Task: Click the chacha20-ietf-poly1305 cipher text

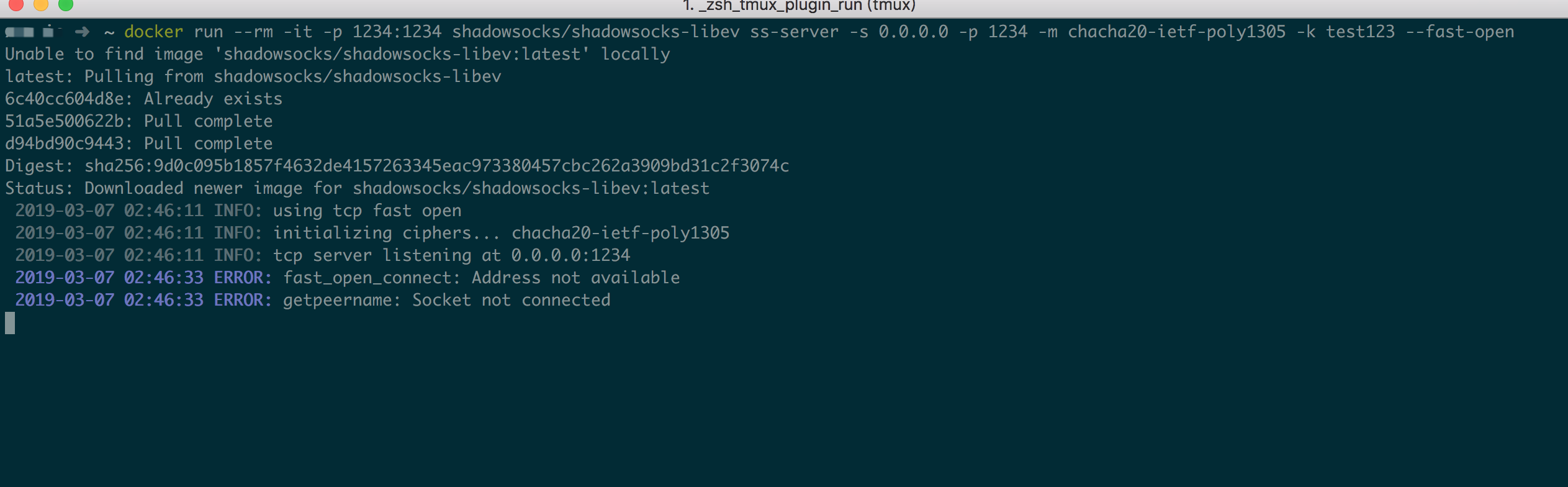Action: (1176, 31)
